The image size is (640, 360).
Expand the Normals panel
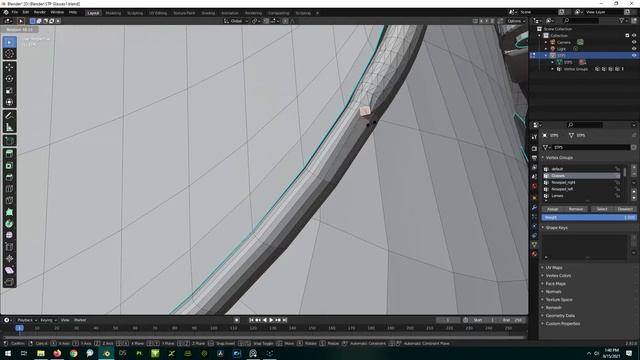[553, 291]
